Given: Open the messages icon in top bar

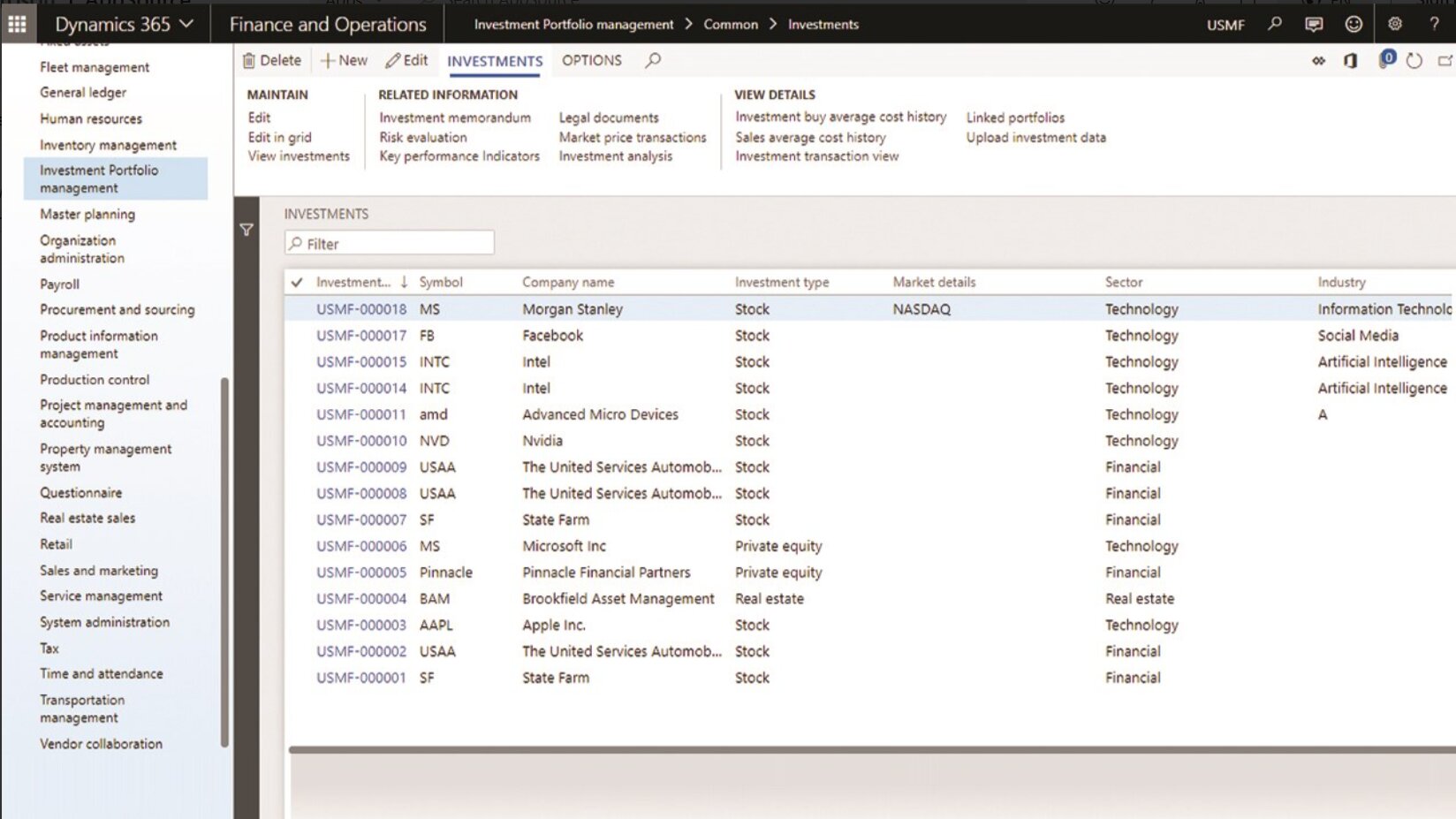Looking at the screenshot, I should click(1314, 24).
